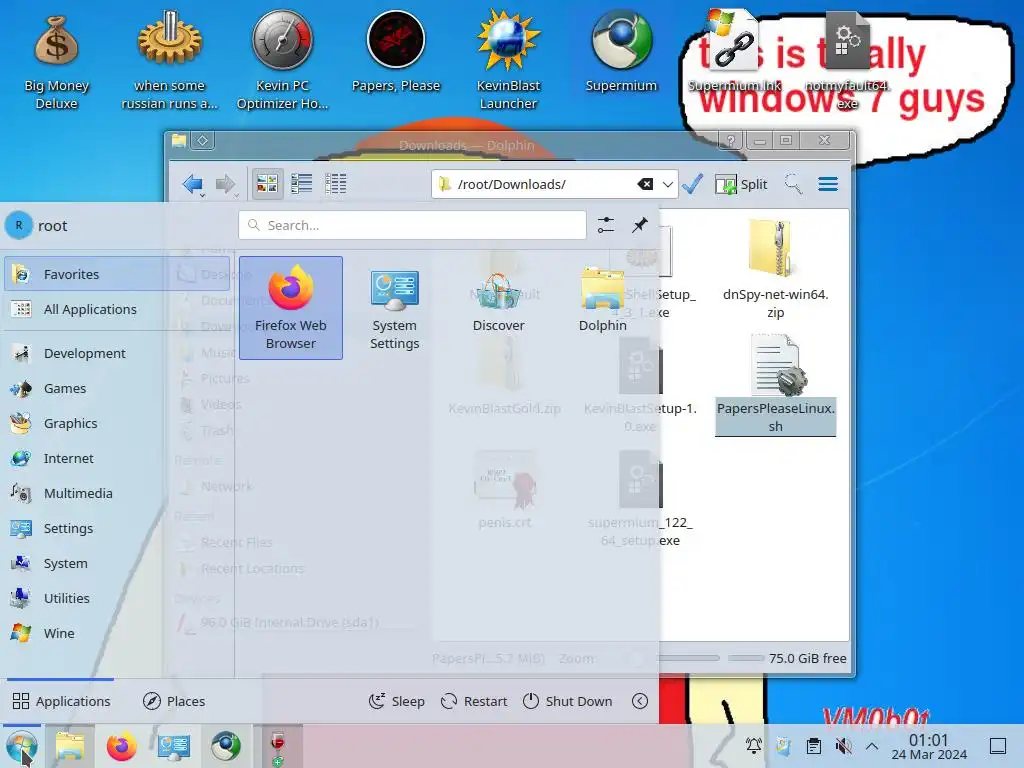Open Graphics category
This screenshot has width=1024, height=768.
coord(117,423)
